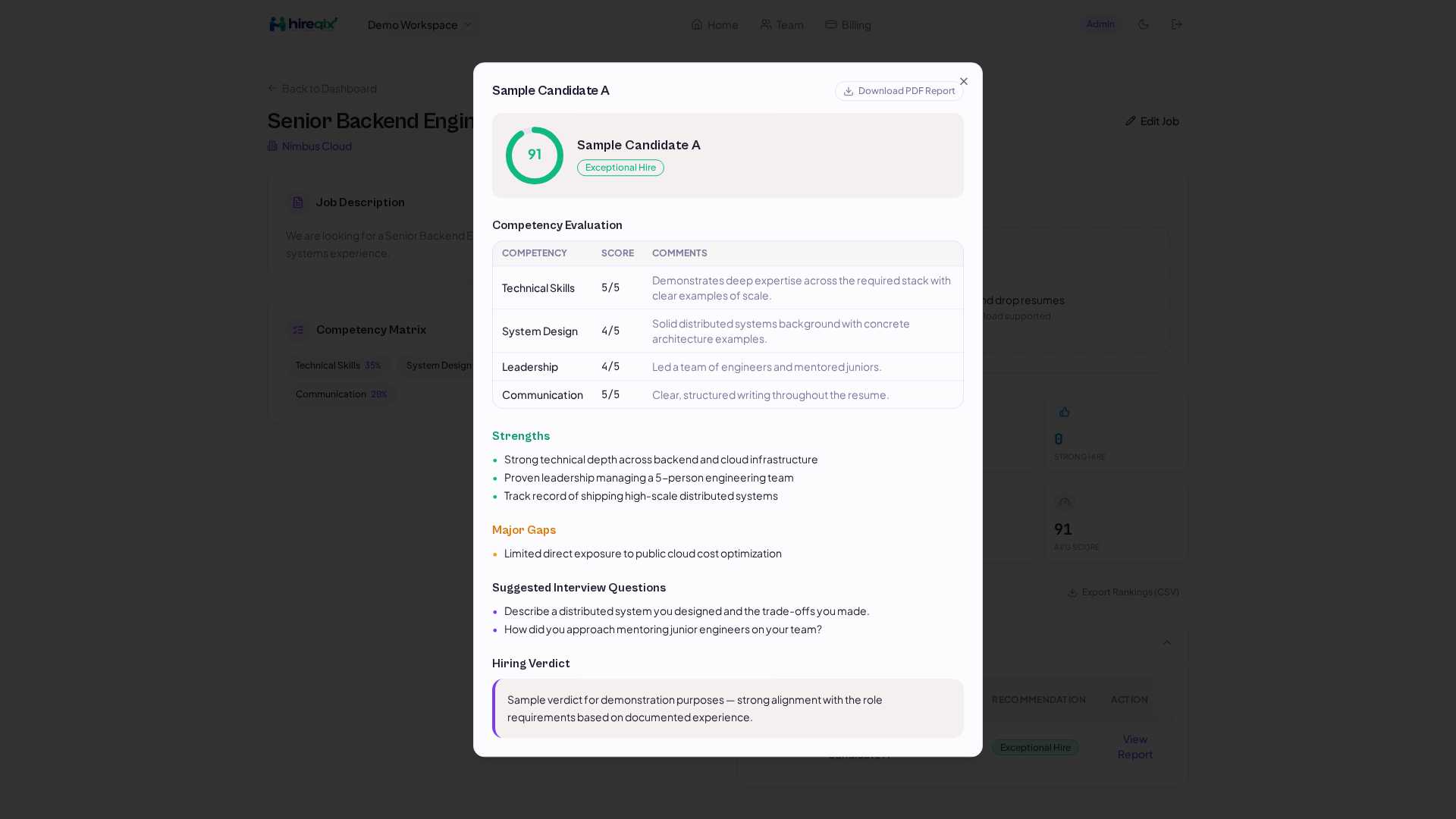This screenshot has height=819, width=1456.
Task: Click the Avg Score gauge icon
Action: coord(1065,502)
